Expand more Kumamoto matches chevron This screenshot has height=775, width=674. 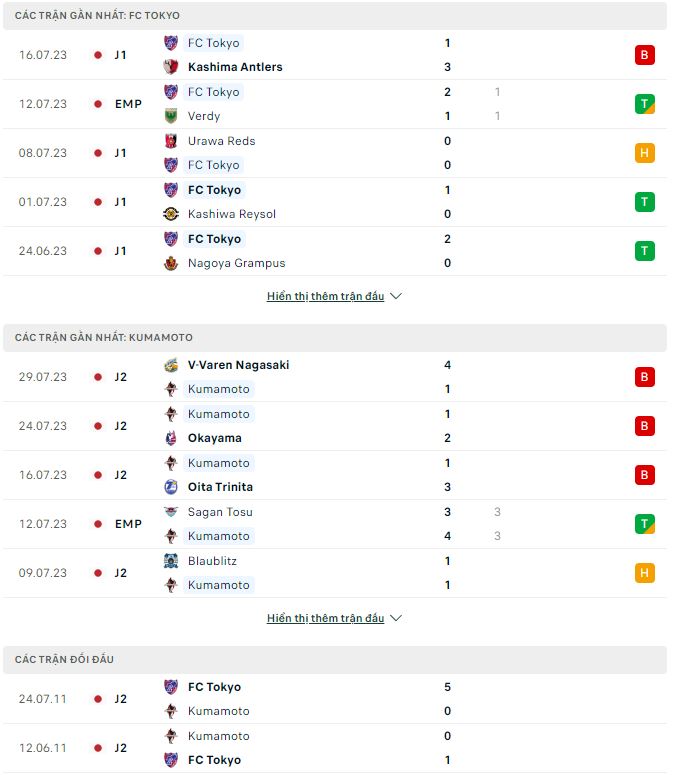pos(396,618)
